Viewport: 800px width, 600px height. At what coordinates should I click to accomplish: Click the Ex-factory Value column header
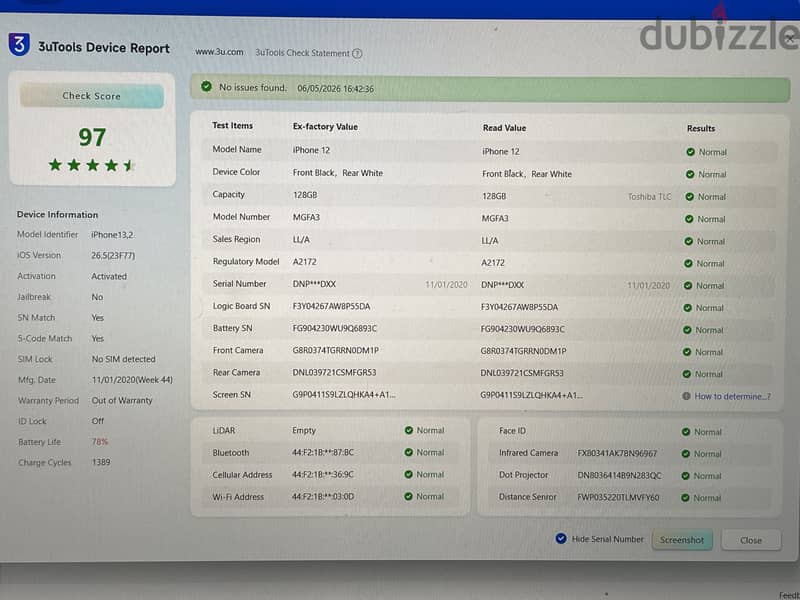[326, 127]
